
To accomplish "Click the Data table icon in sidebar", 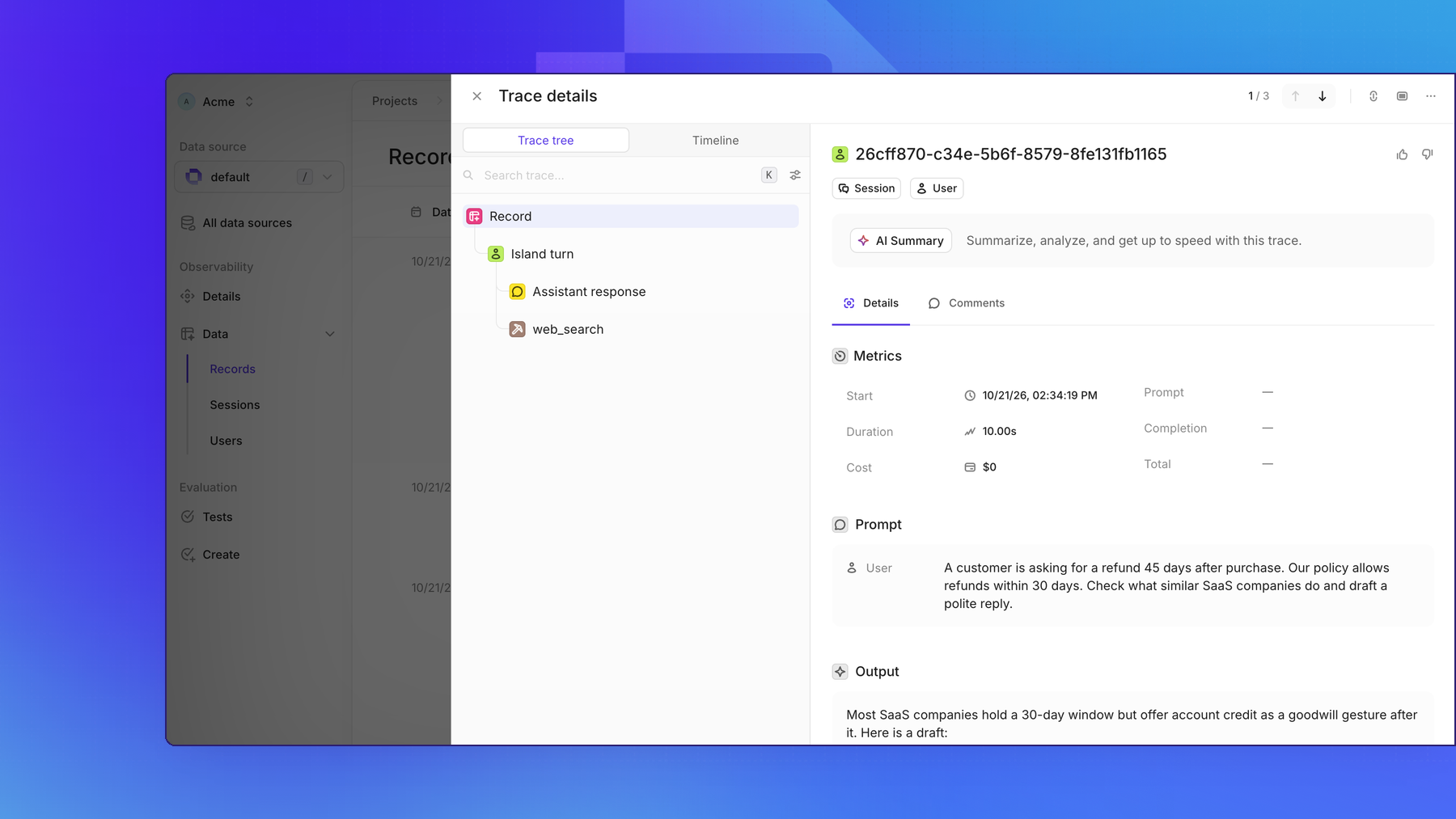I will 188,334.
